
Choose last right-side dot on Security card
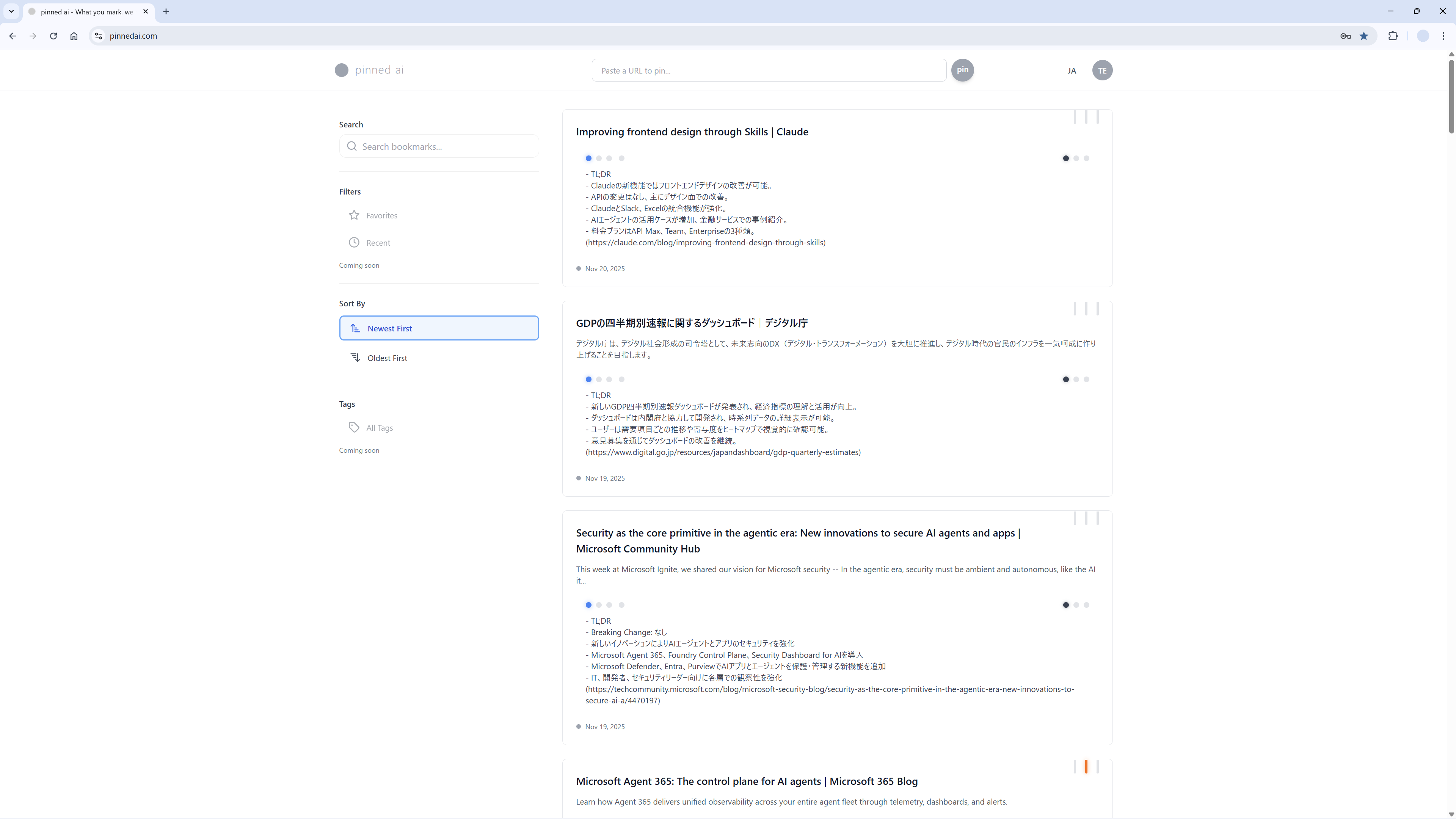coord(1086,605)
